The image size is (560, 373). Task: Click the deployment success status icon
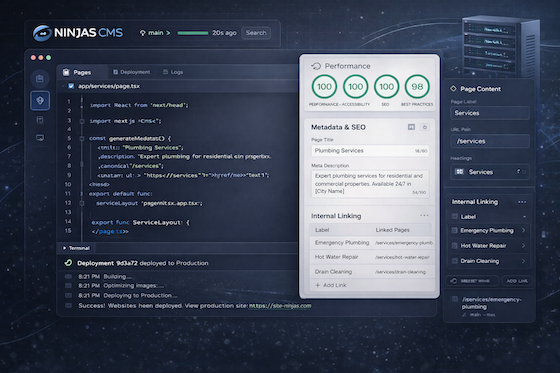click(x=68, y=263)
